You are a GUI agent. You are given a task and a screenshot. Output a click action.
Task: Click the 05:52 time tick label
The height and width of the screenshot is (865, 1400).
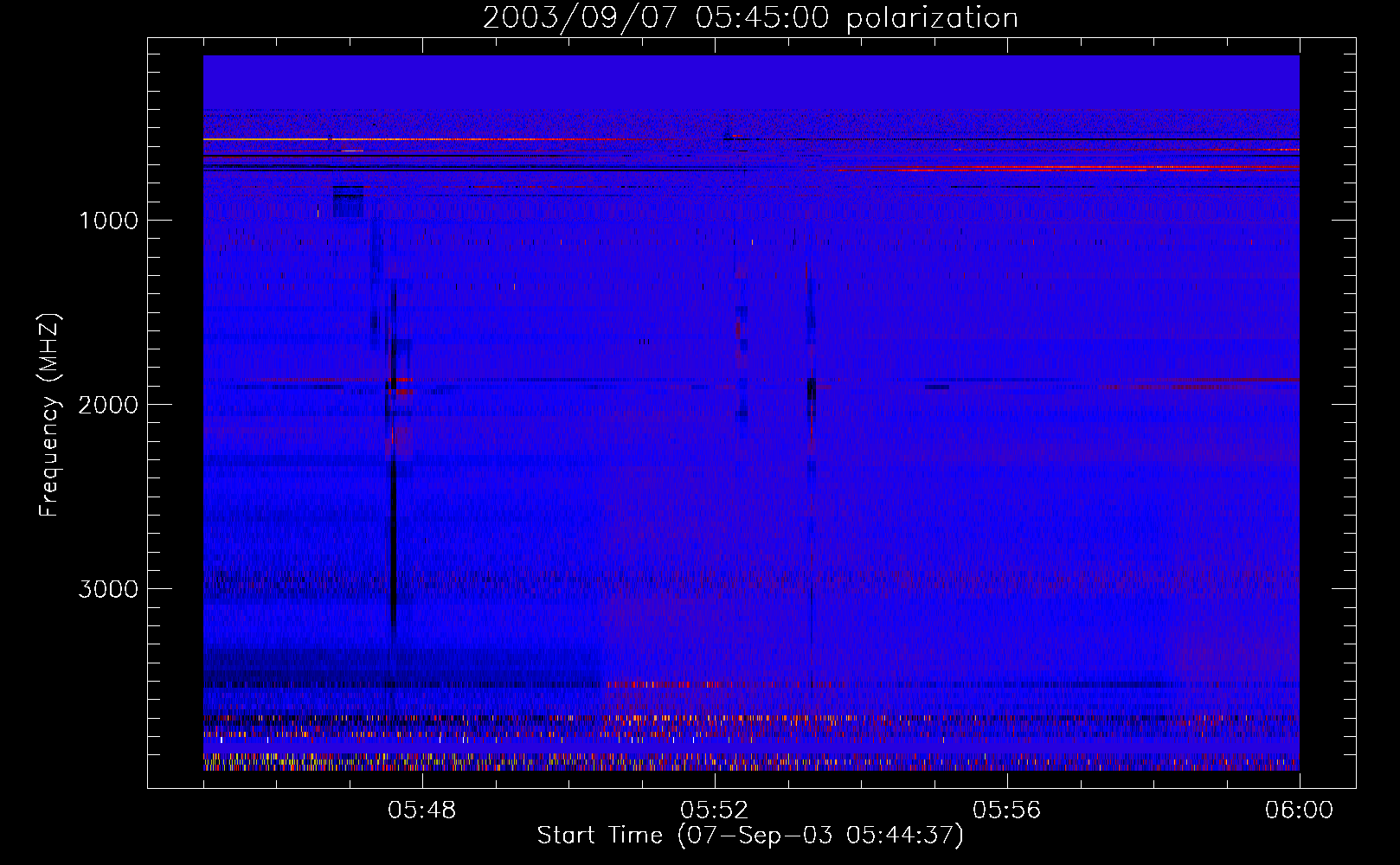(715, 811)
